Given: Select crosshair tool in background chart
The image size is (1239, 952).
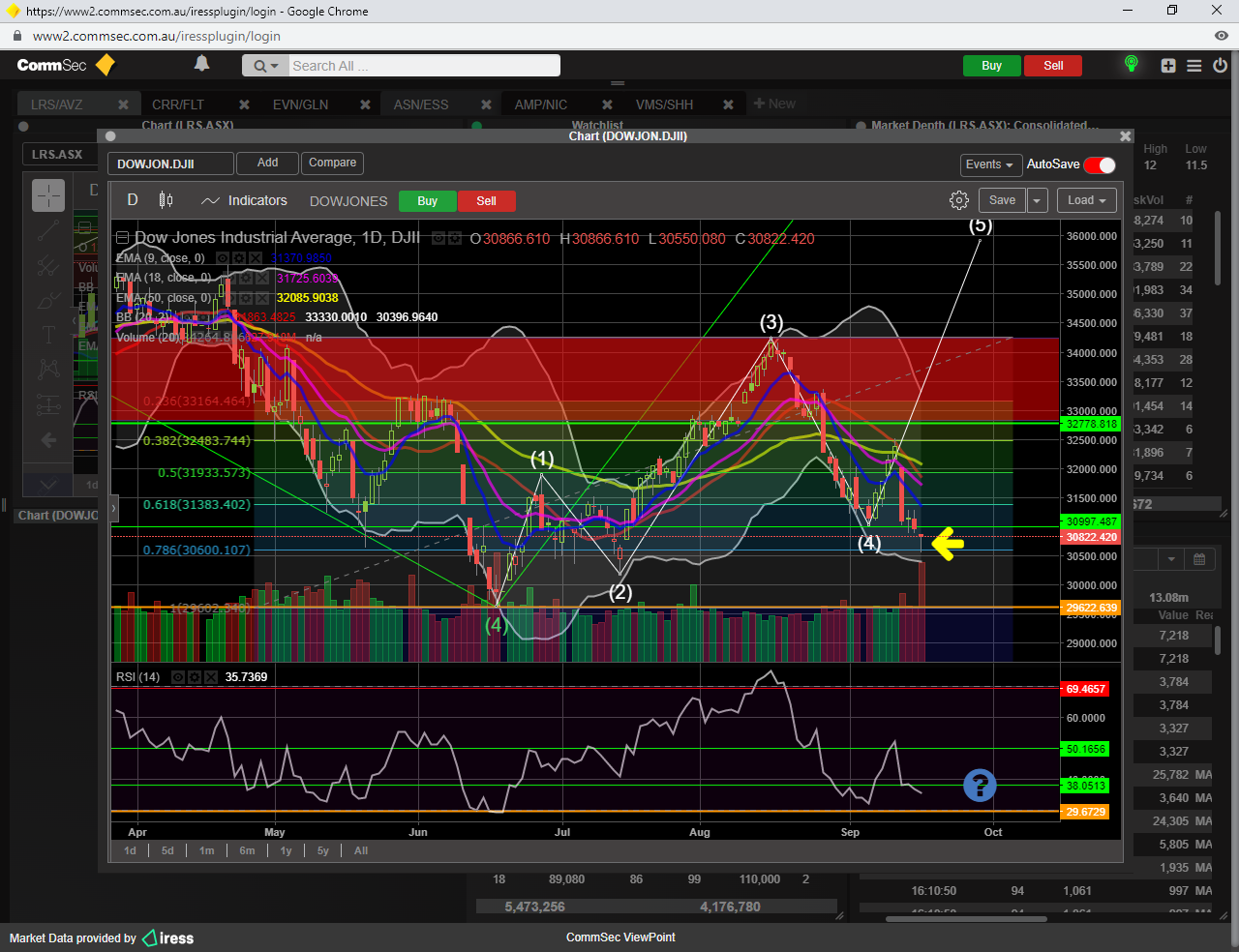Looking at the screenshot, I should click(48, 195).
